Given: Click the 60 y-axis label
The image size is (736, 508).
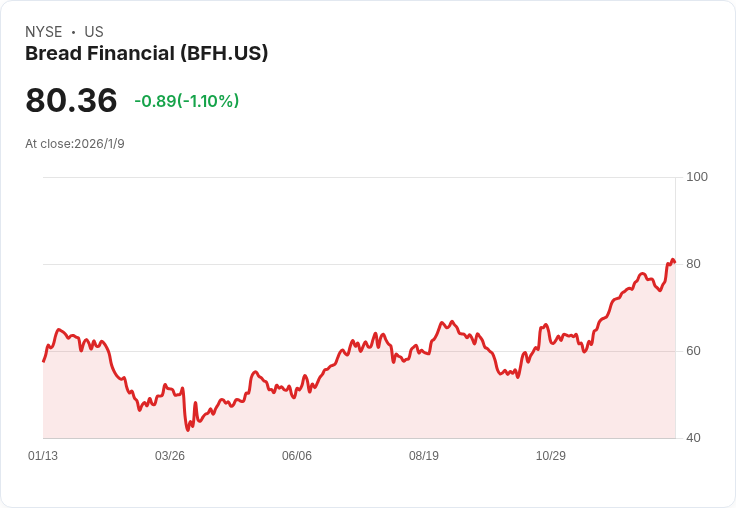Looking at the screenshot, I should pos(693,351).
